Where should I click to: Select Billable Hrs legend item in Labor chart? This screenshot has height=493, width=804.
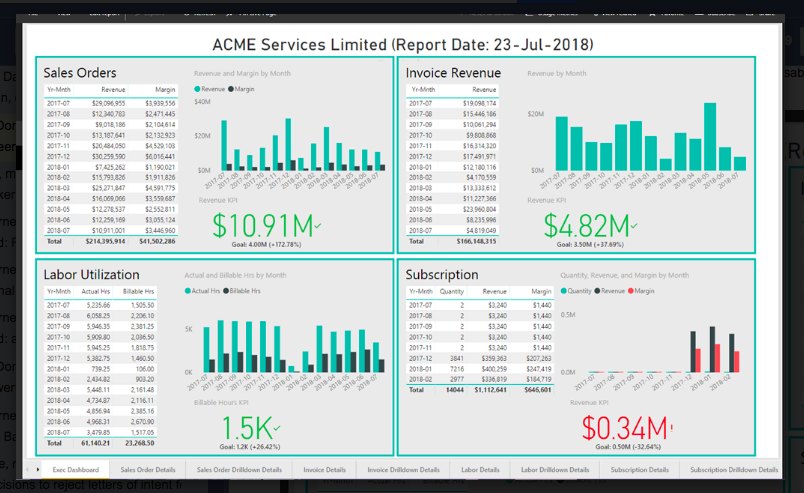242,291
